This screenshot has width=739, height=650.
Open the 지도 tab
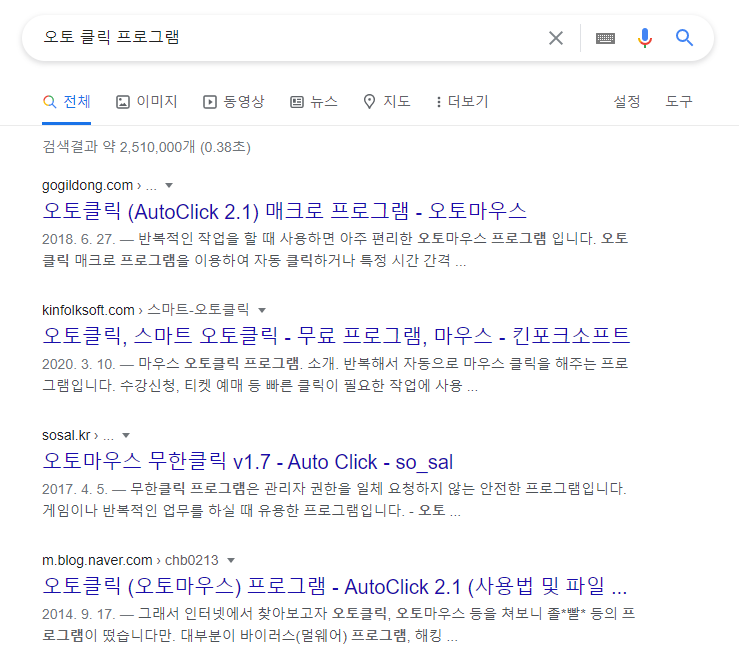pyautogui.click(x=387, y=102)
